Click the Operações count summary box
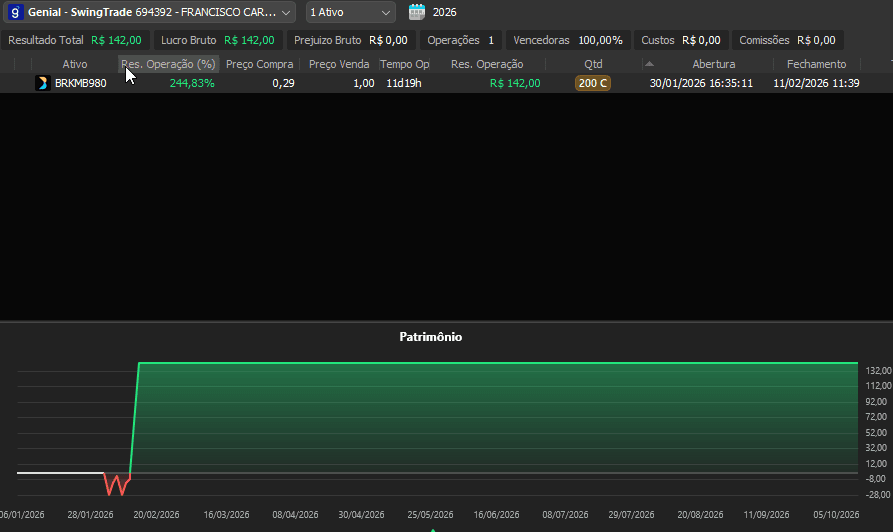This screenshot has height=532, width=893. (461, 40)
